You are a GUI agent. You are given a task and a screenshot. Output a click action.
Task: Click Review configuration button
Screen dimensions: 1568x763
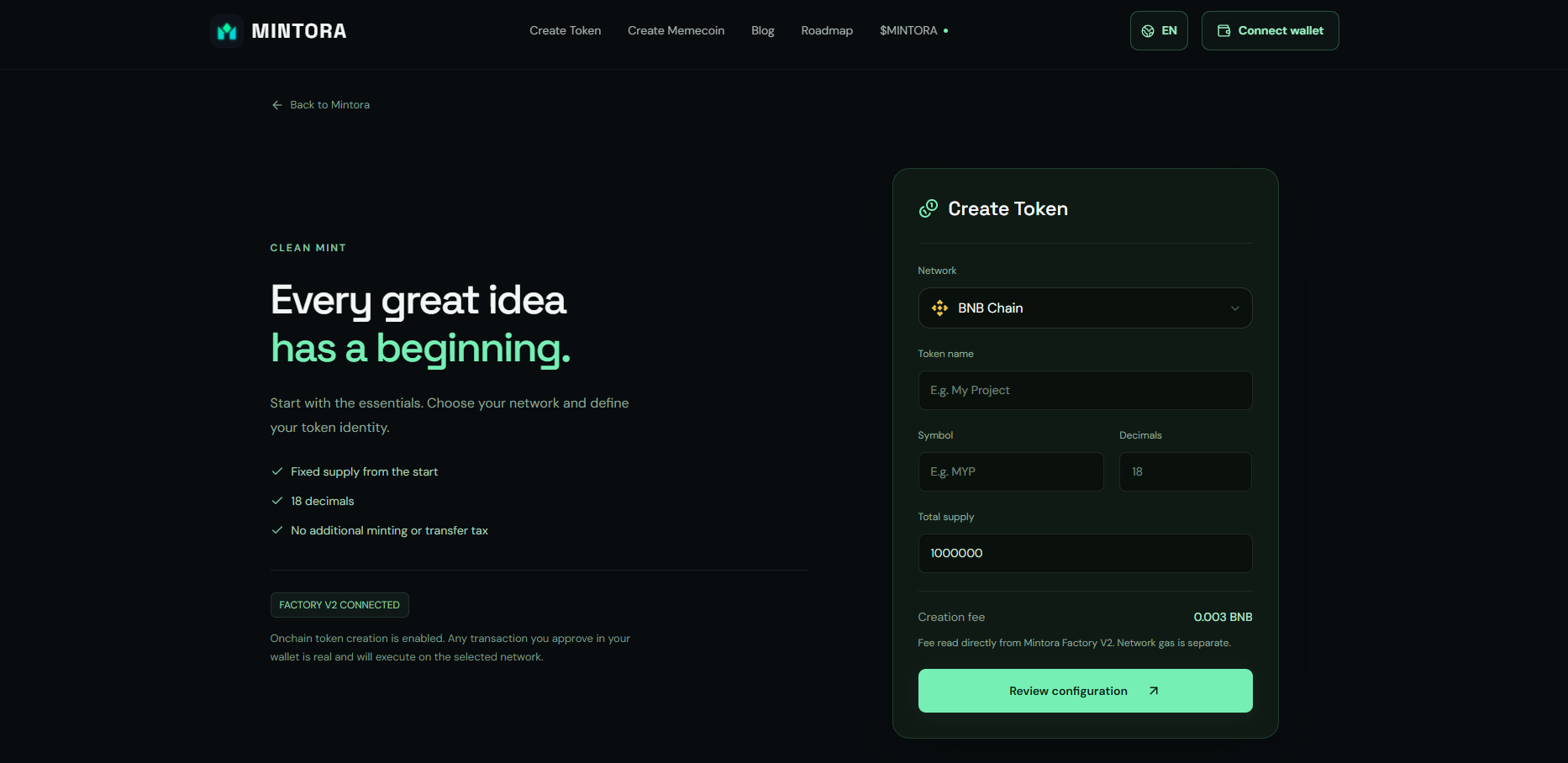[1085, 691]
